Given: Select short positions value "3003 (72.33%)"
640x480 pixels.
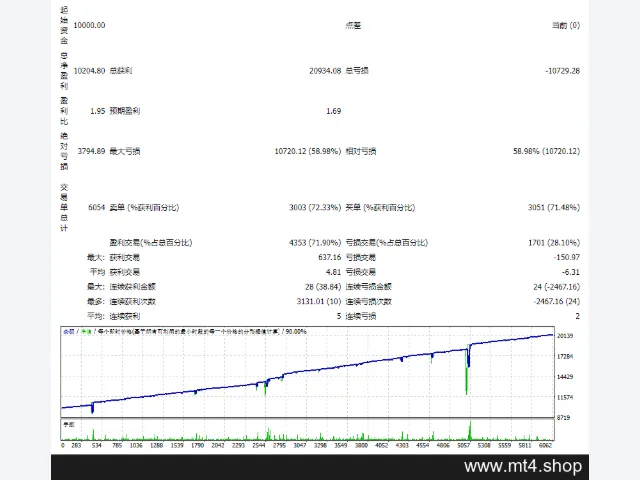Looking at the screenshot, I should click(x=315, y=207).
